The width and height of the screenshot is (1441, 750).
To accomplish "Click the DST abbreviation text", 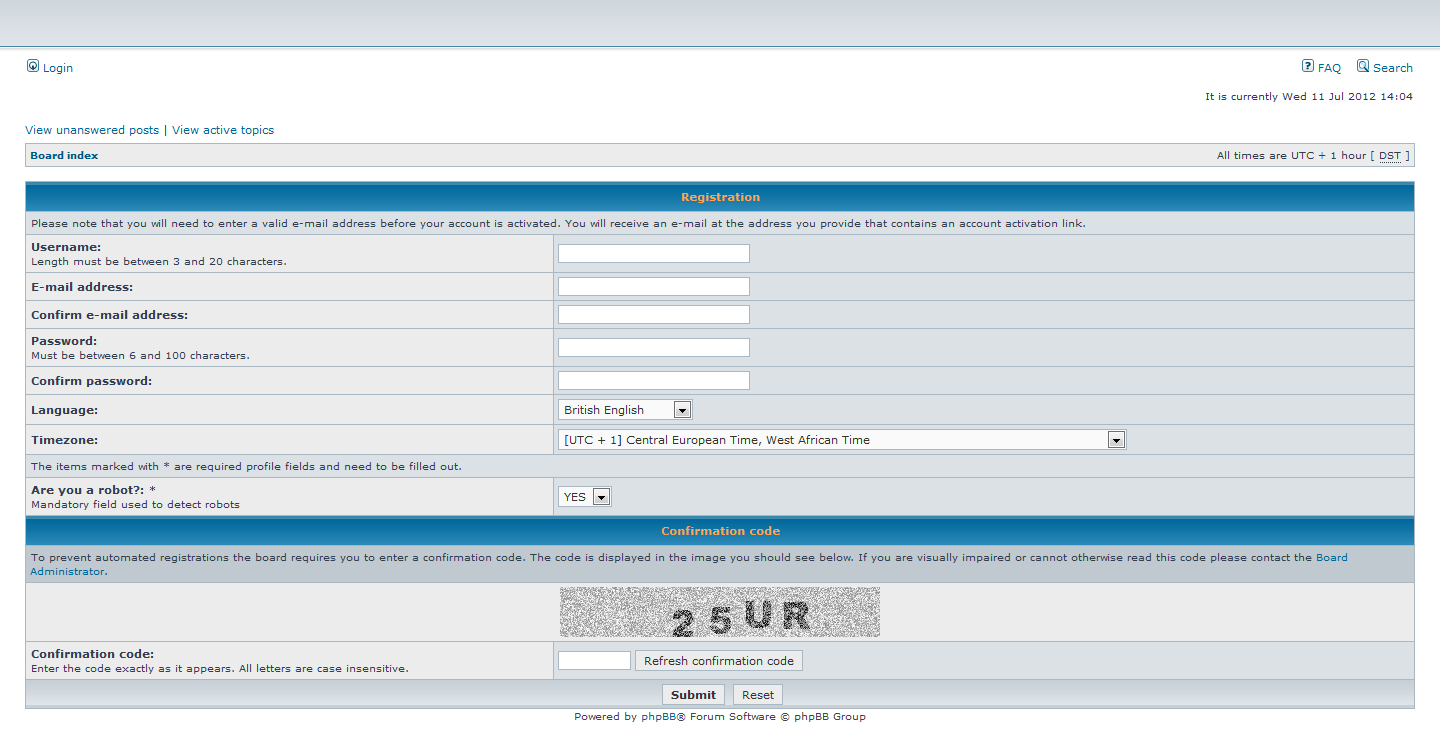I will (1389, 156).
